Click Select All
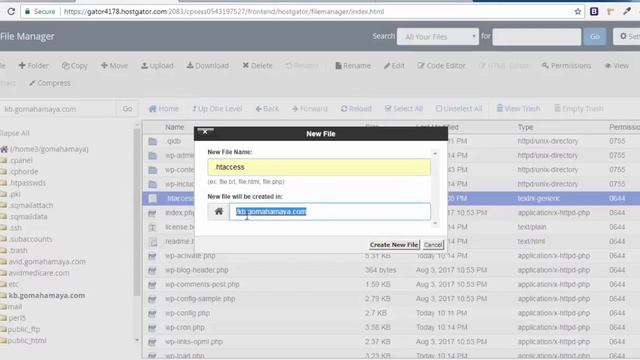 404,109
